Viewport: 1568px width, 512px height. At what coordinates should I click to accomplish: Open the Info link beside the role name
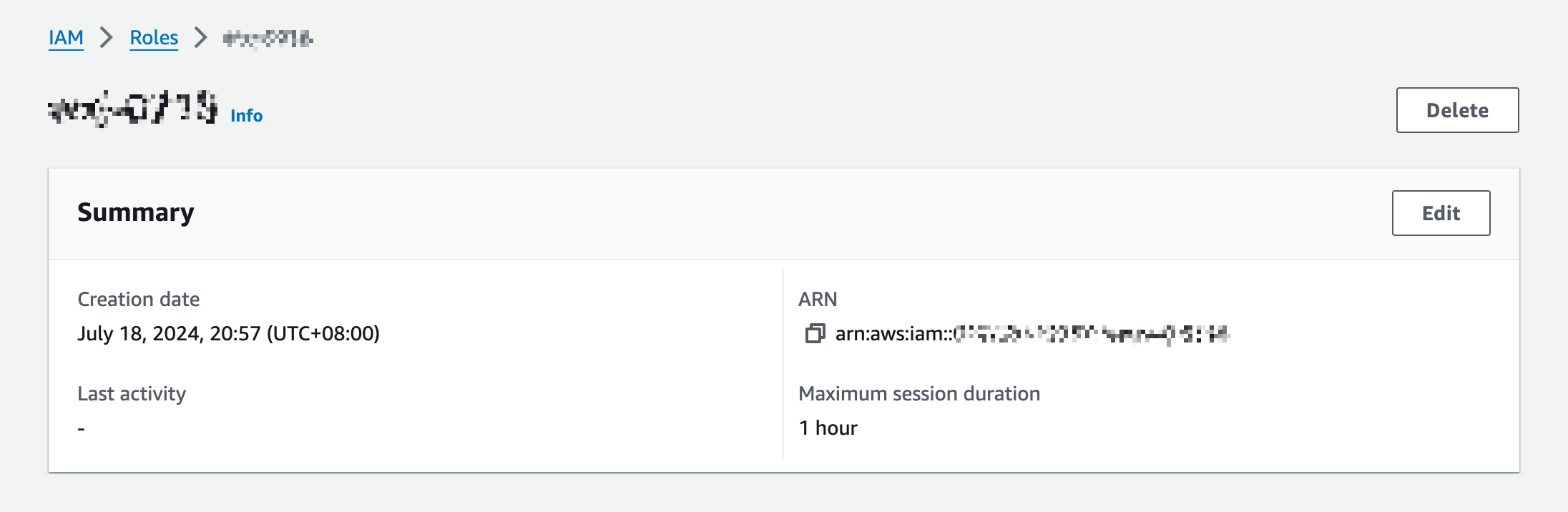click(247, 116)
